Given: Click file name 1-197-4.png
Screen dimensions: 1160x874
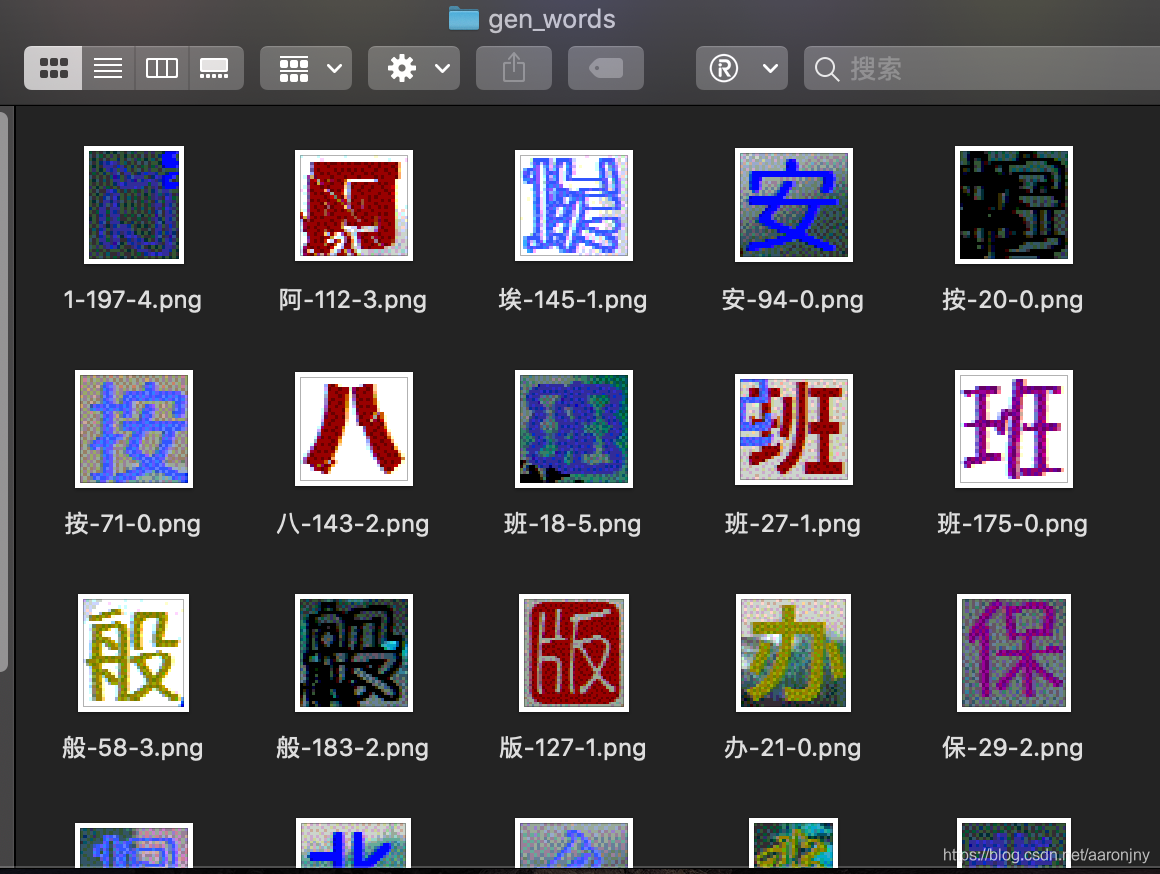Looking at the screenshot, I should coord(132,300).
